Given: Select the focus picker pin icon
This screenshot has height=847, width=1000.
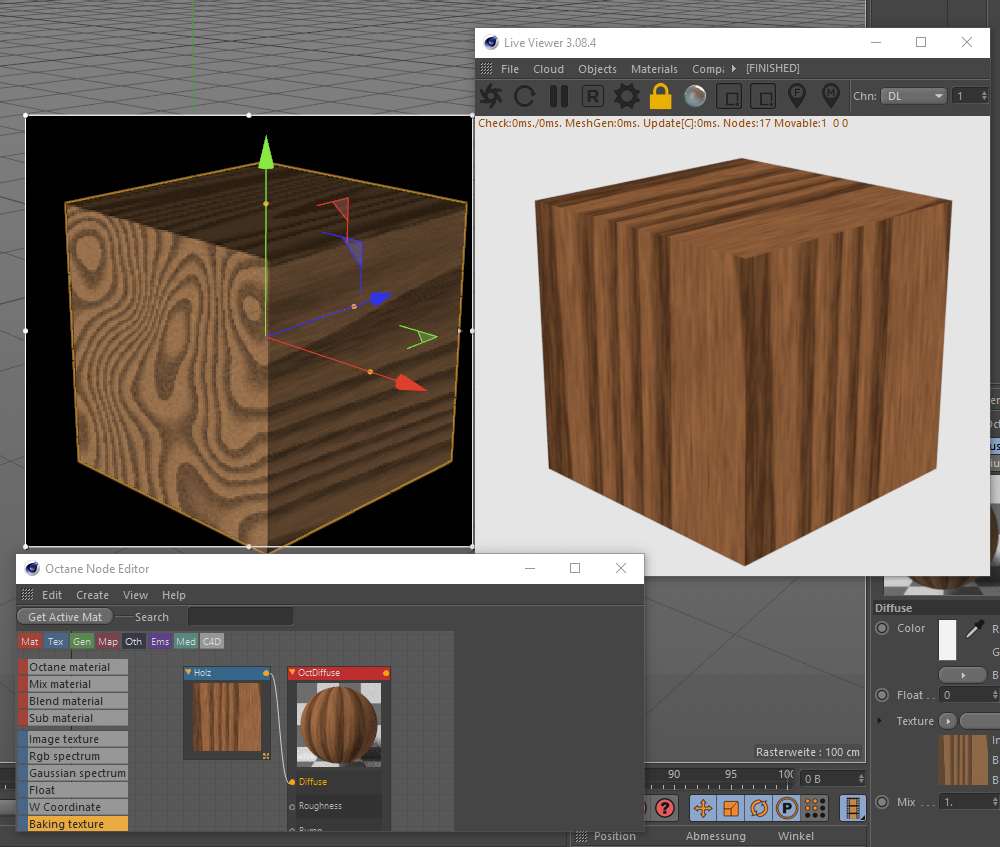Looking at the screenshot, I should tap(797, 96).
